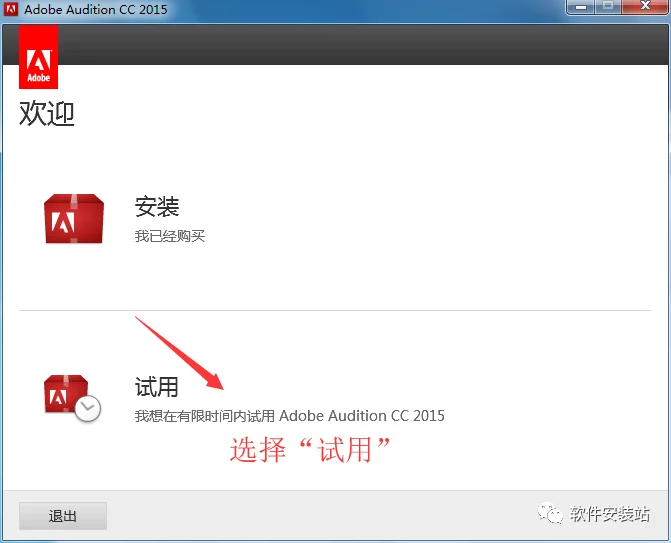Click the red install box icon
Viewport: 671px width, 543px height.
click(74, 219)
